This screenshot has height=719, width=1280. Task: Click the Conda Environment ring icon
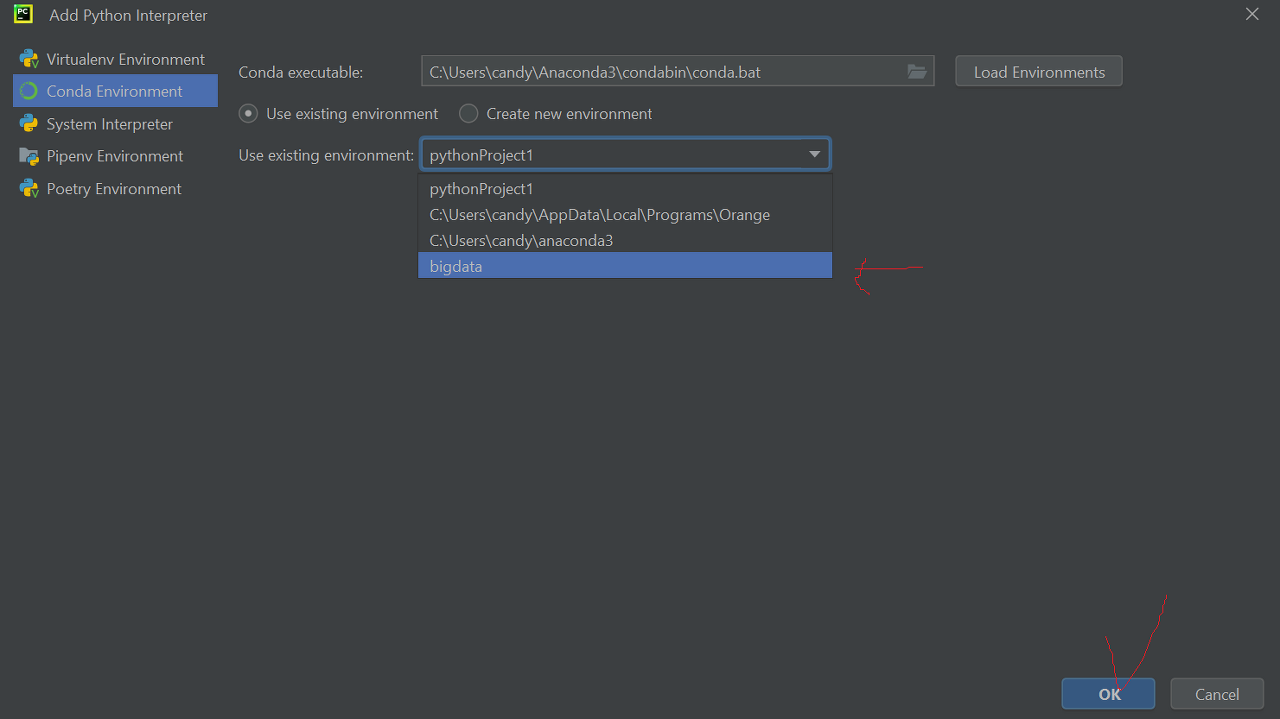pos(28,91)
